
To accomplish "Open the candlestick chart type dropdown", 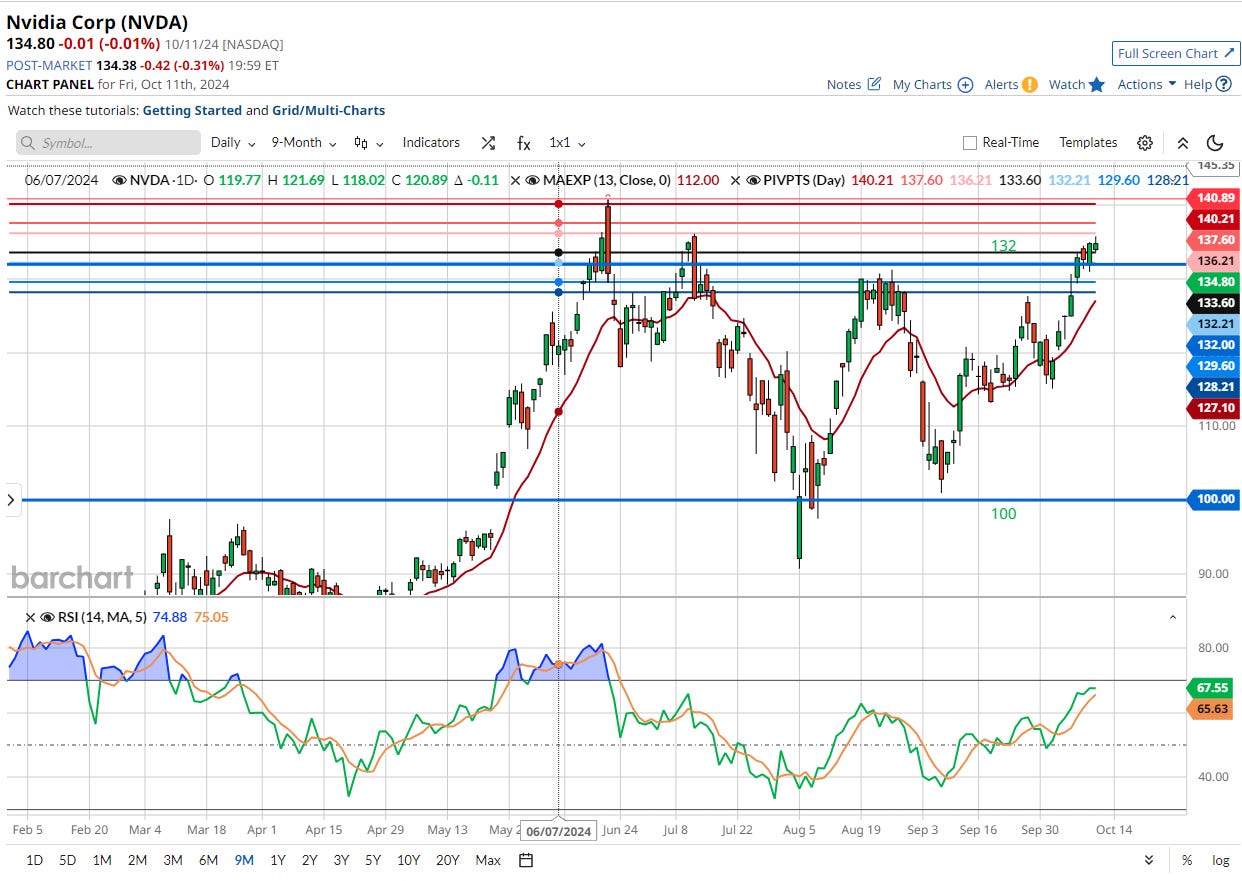I will click(368, 143).
